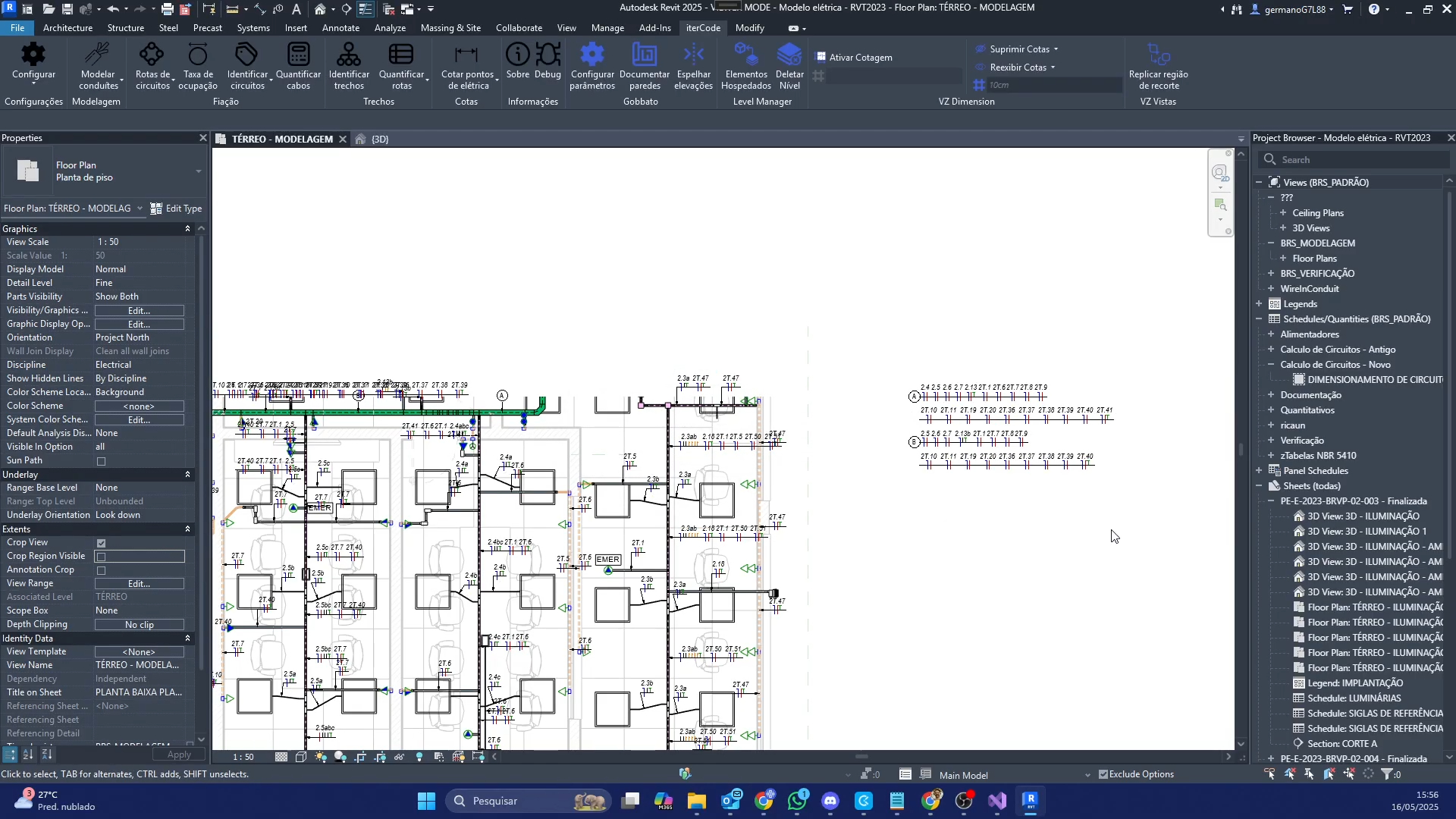Click Cotar pontos de elétrica icon
This screenshot has height=819, width=1456.
[466, 55]
